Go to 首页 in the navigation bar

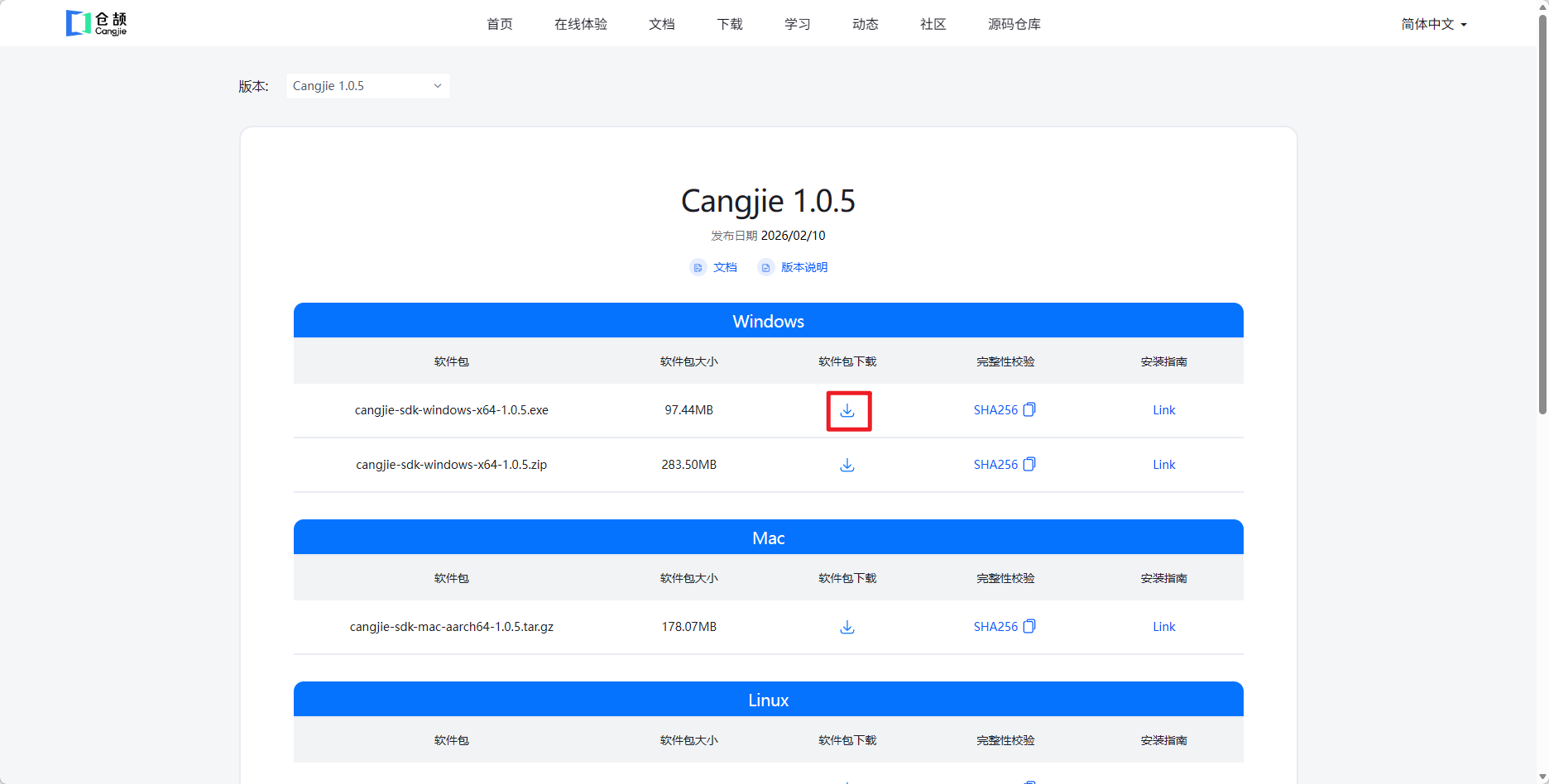point(500,24)
